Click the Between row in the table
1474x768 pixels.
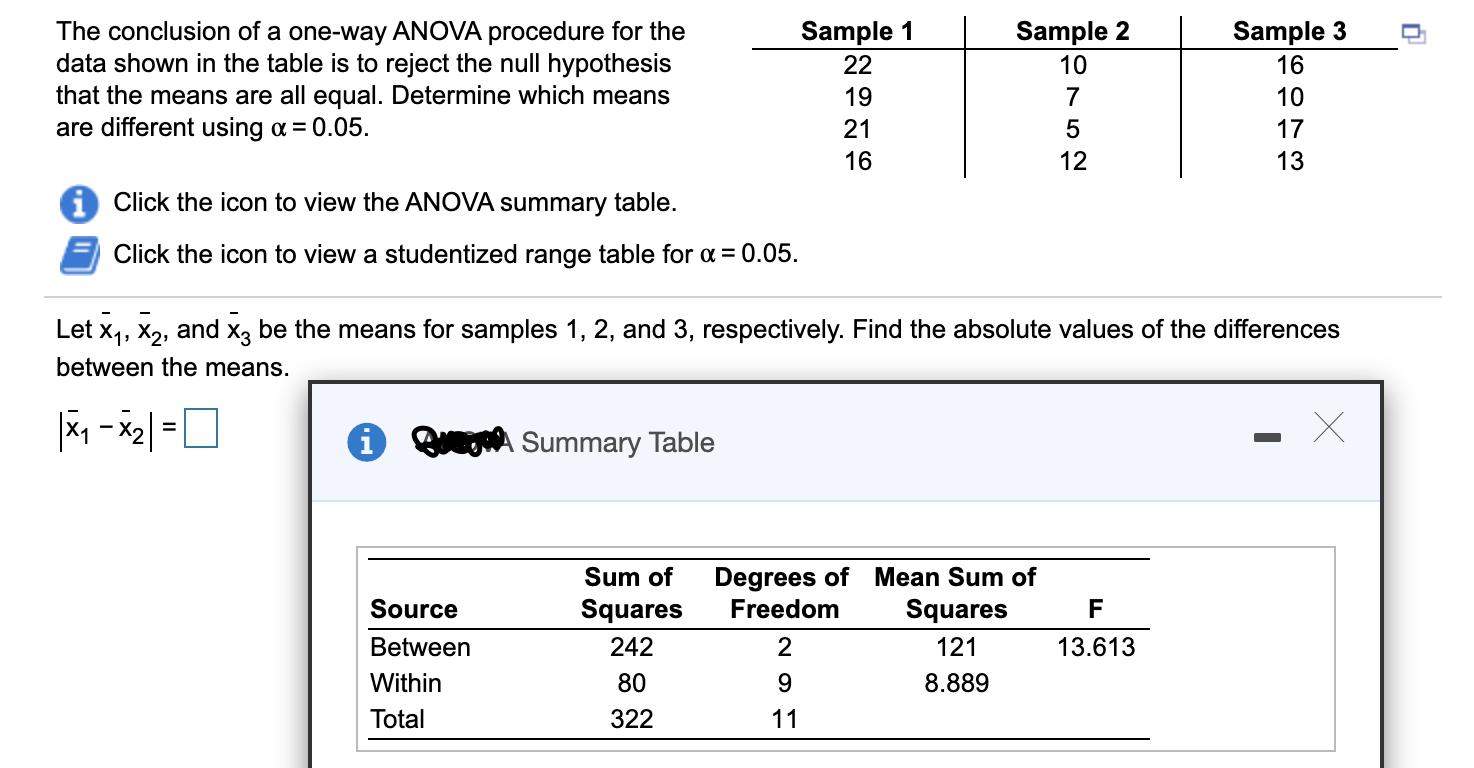tap(420, 647)
